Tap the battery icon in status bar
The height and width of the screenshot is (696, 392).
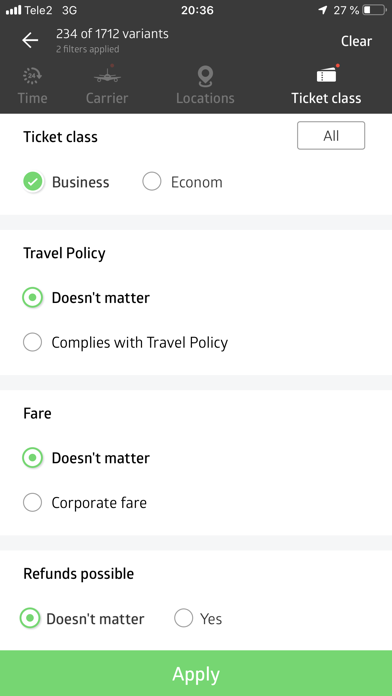(x=374, y=10)
